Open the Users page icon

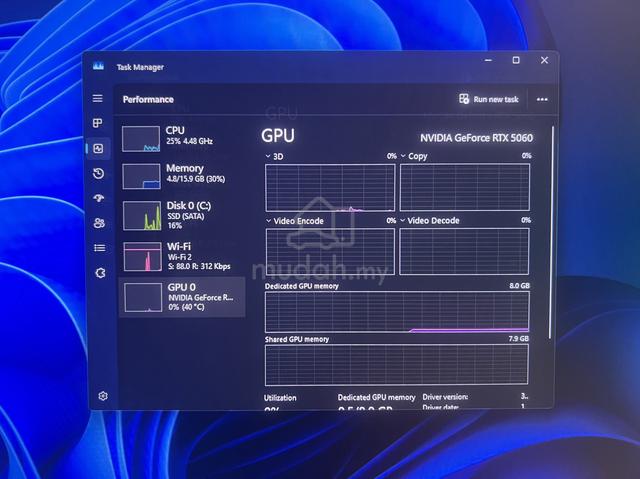click(99, 223)
